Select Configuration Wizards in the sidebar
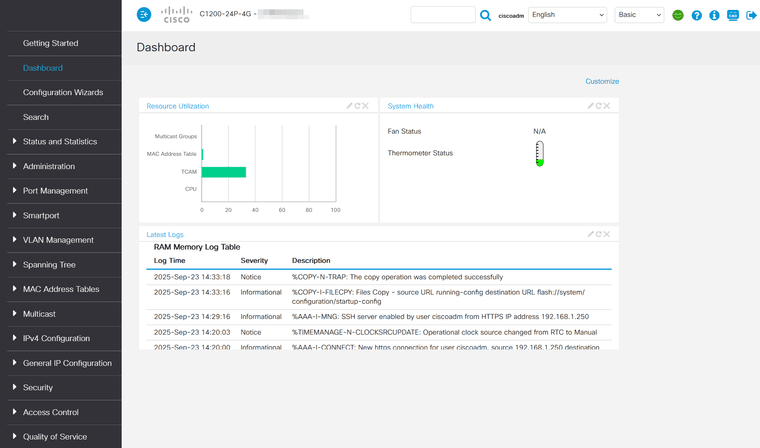Image resolution: width=760 pixels, height=448 pixels. [63, 93]
